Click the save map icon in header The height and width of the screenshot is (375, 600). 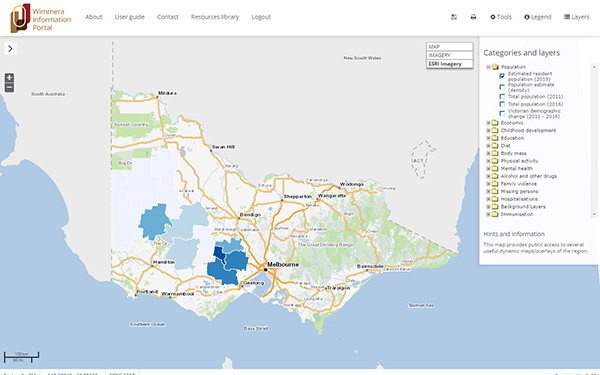pyautogui.click(x=454, y=17)
